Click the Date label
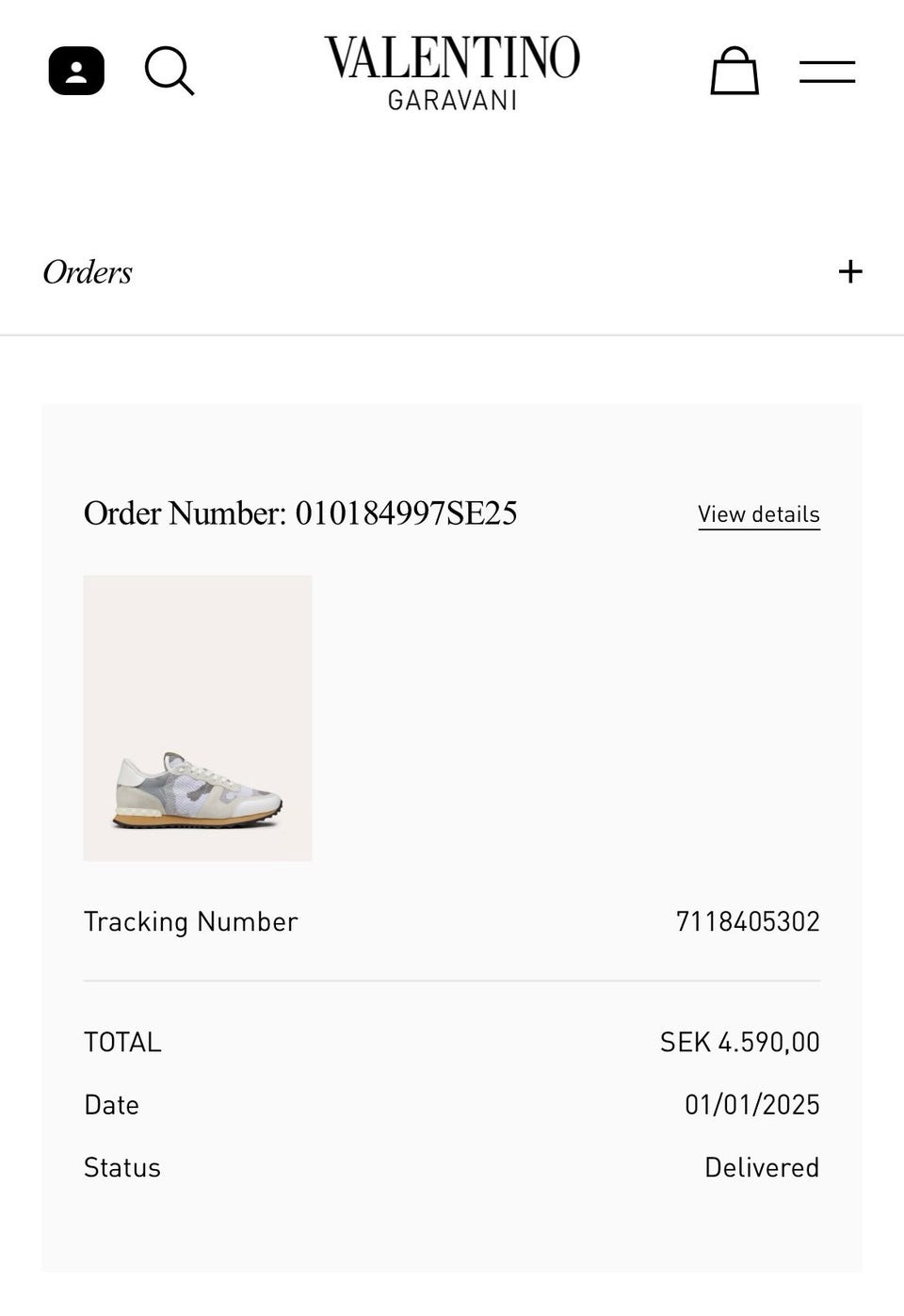904x1316 pixels. point(111,1104)
